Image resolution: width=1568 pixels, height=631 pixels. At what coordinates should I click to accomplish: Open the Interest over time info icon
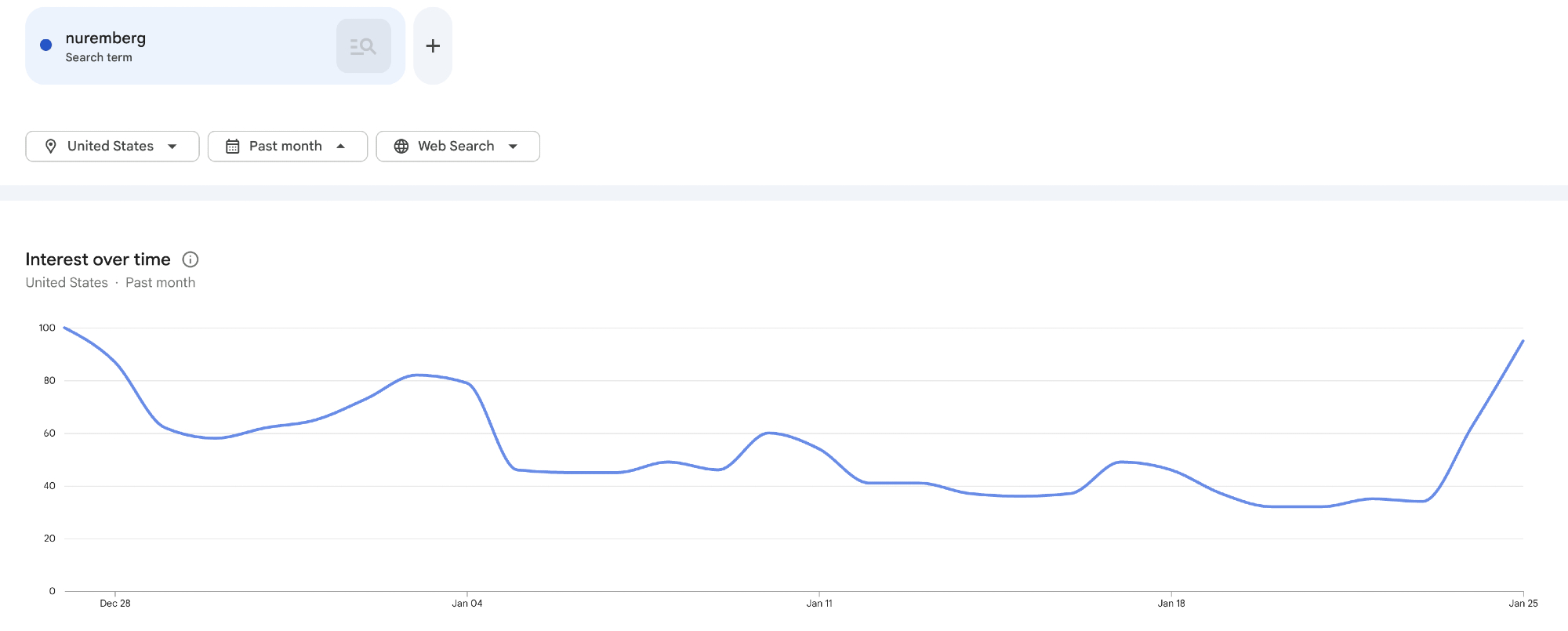pyautogui.click(x=191, y=259)
